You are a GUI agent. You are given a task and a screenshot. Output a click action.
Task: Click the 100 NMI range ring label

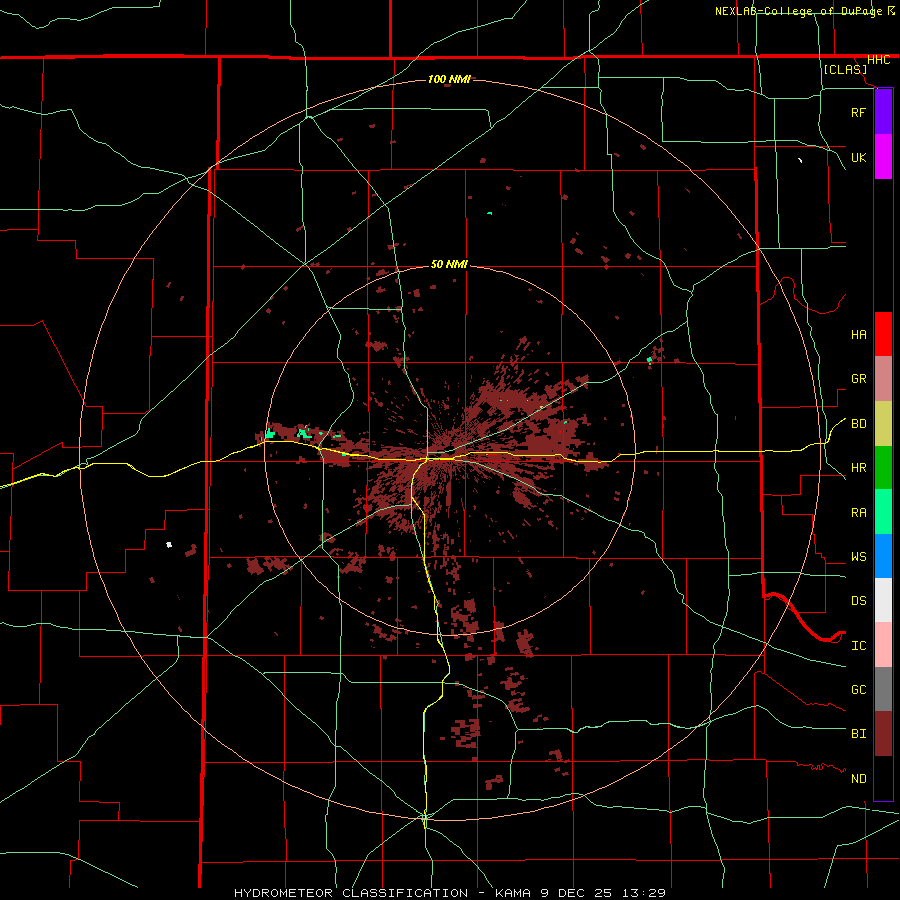point(449,79)
